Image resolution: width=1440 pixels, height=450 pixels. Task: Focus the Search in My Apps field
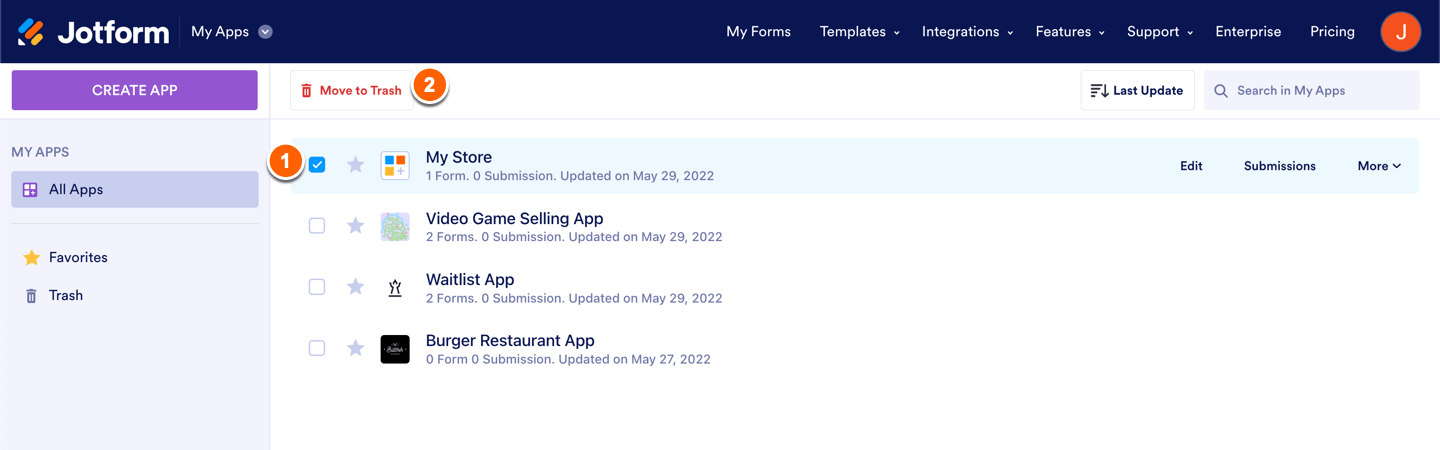point(1322,91)
